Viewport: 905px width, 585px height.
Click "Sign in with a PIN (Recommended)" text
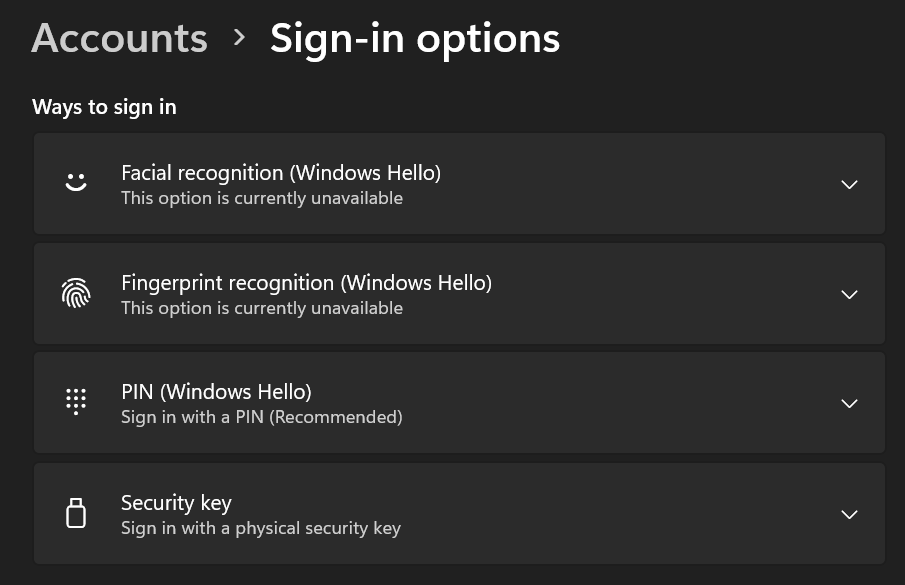(261, 417)
